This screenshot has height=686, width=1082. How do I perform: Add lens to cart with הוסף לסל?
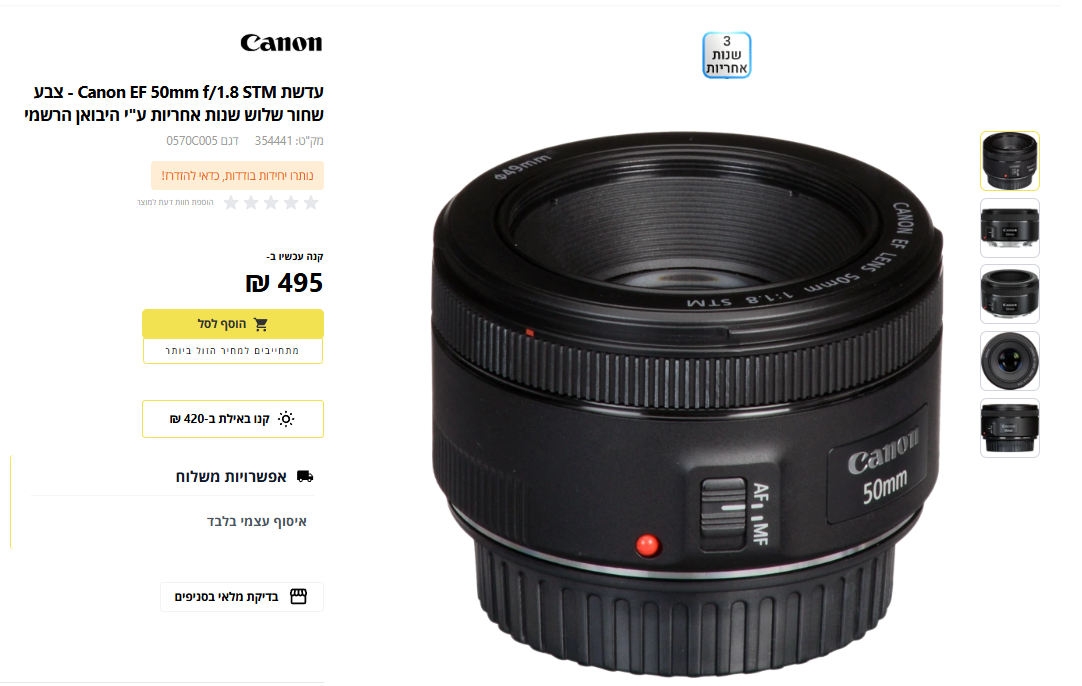(233, 324)
